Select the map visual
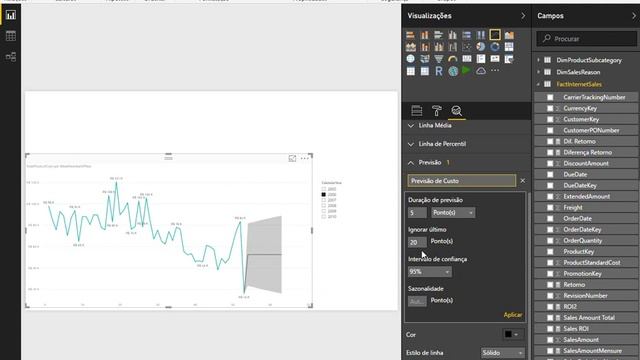 [411, 59]
